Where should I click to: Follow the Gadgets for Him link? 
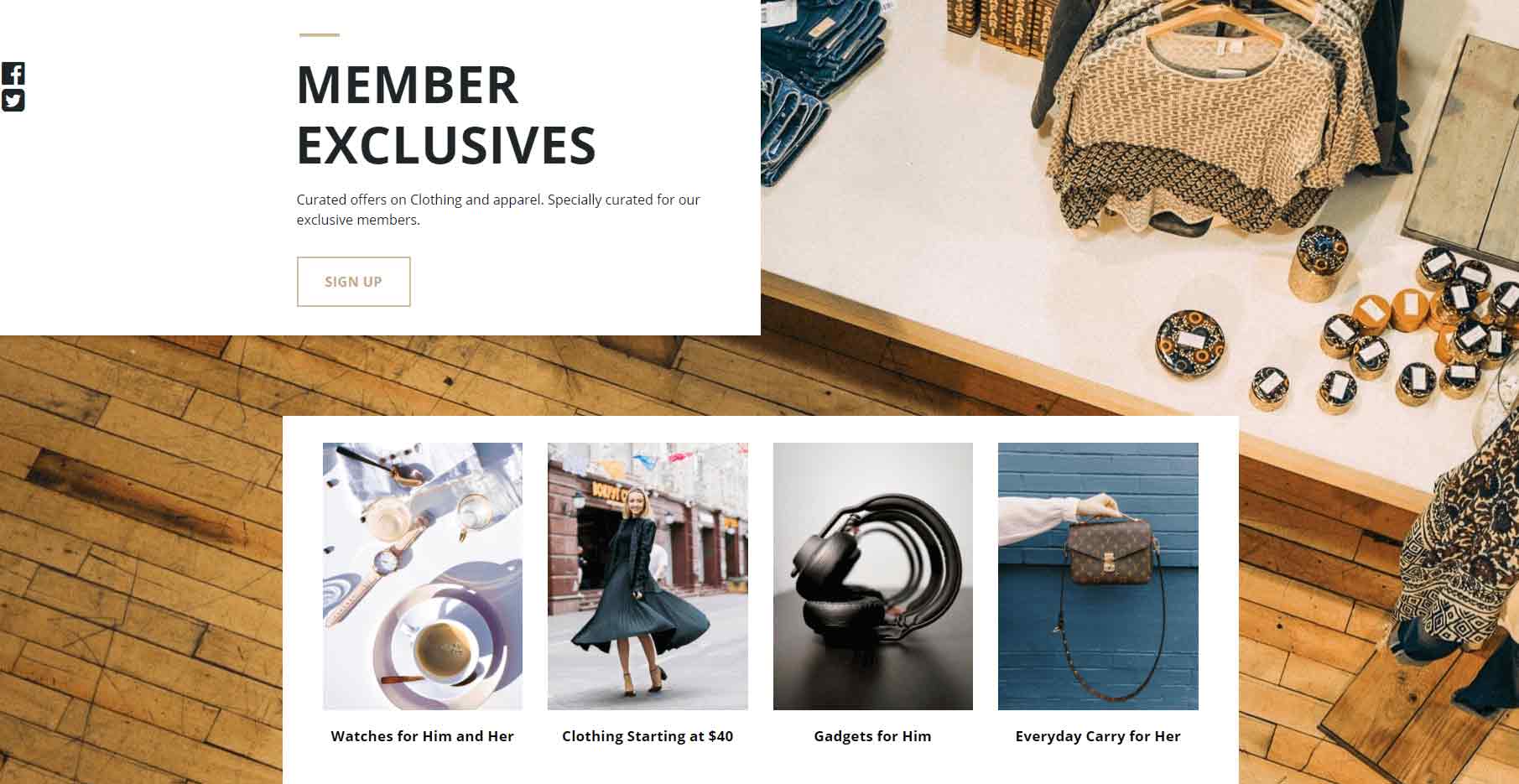point(872,736)
